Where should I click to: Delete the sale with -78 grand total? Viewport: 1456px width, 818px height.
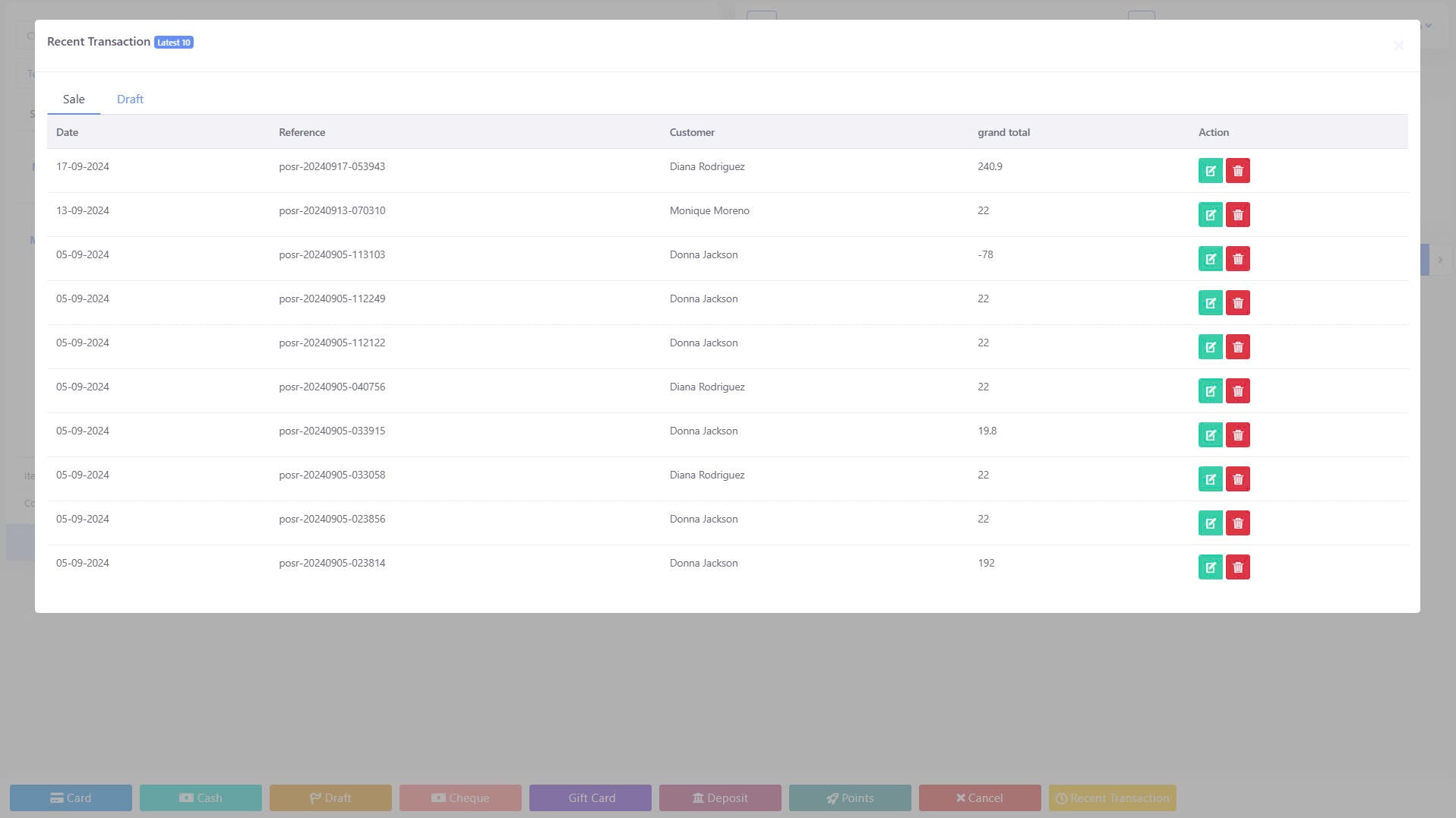coord(1237,259)
